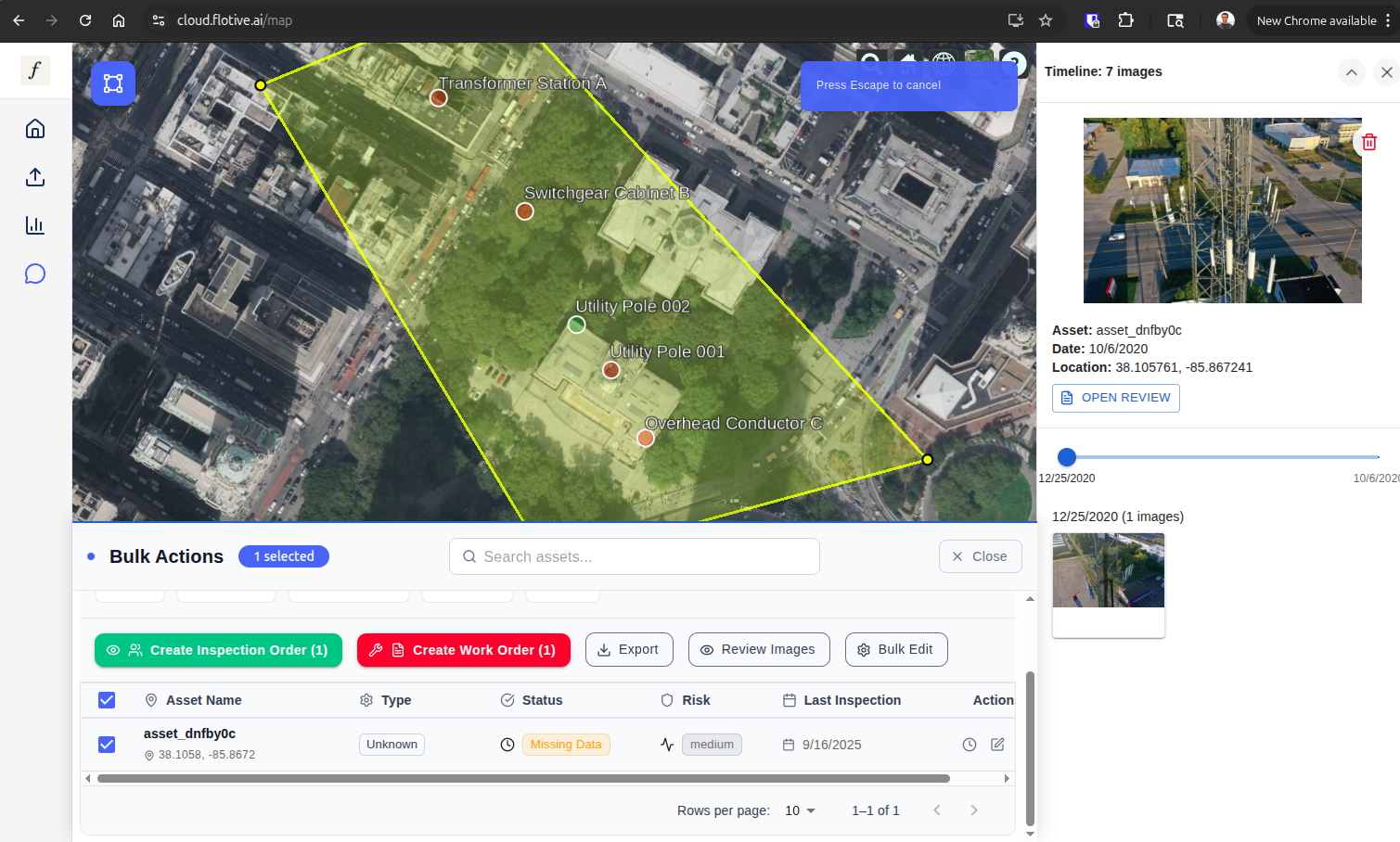Viewport: 1400px width, 842px height.
Task: Toggle the select-all checkbox in table header
Action: (107, 700)
